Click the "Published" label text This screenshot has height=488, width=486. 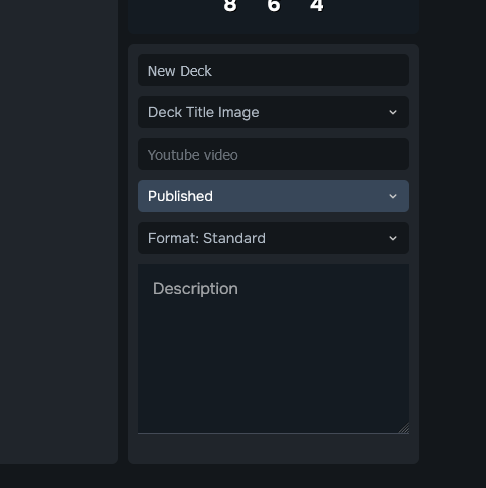pyautogui.click(x=180, y=196)
